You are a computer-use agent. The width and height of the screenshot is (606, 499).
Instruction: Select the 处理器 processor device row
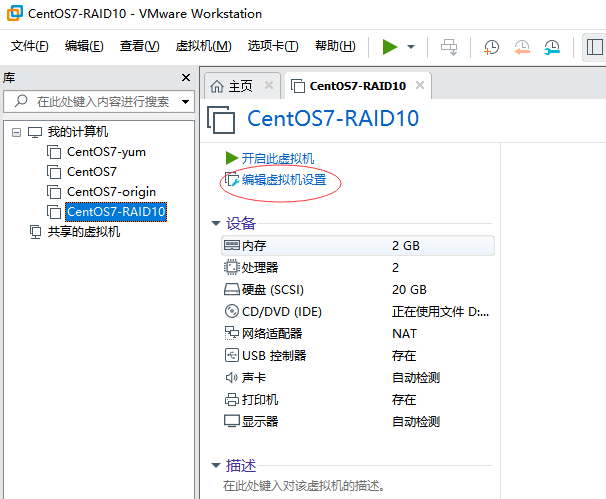pos(357,267)
